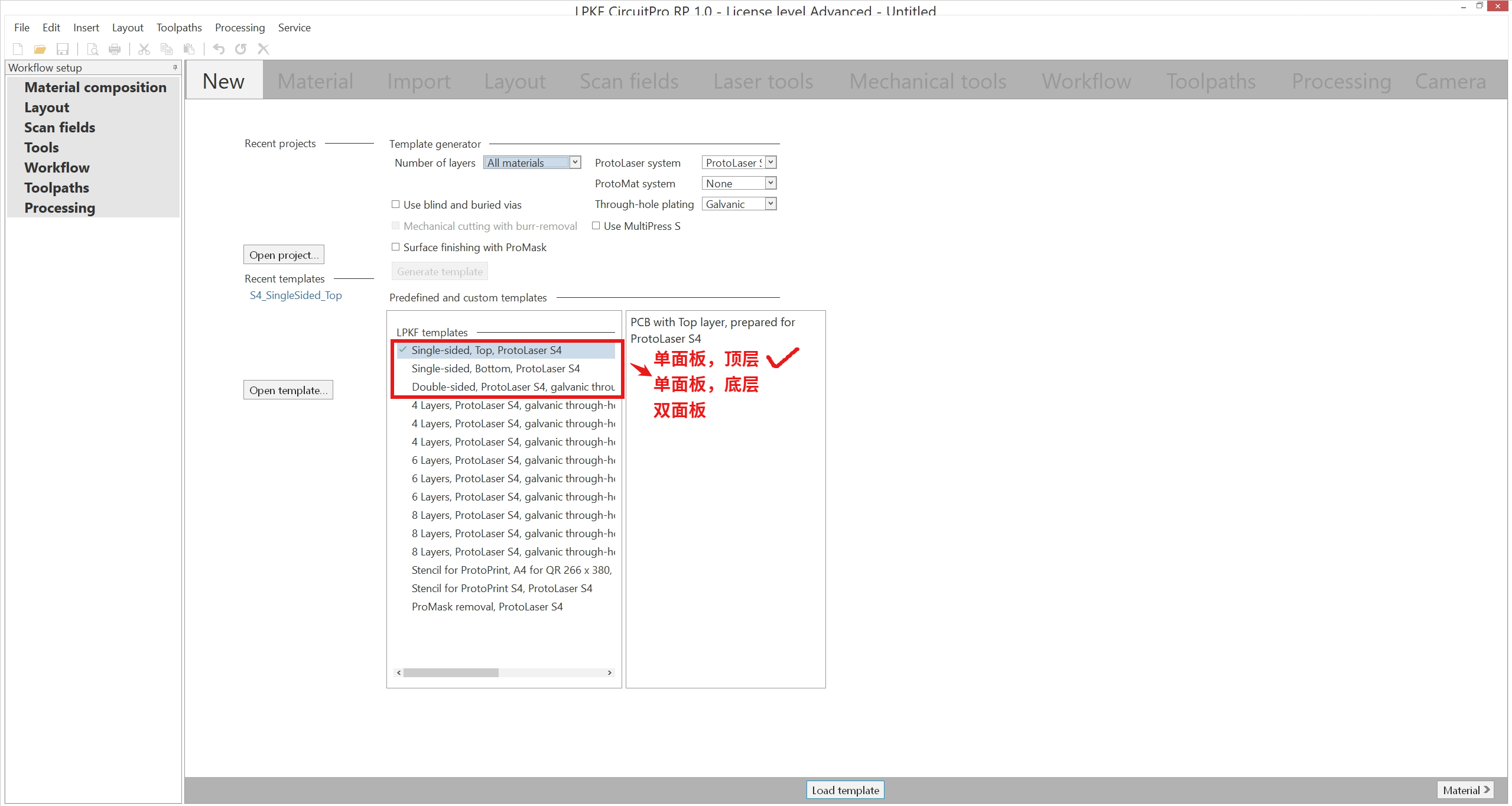
Task: Expand the Number of layers dropdown
Action: (575, 162)
